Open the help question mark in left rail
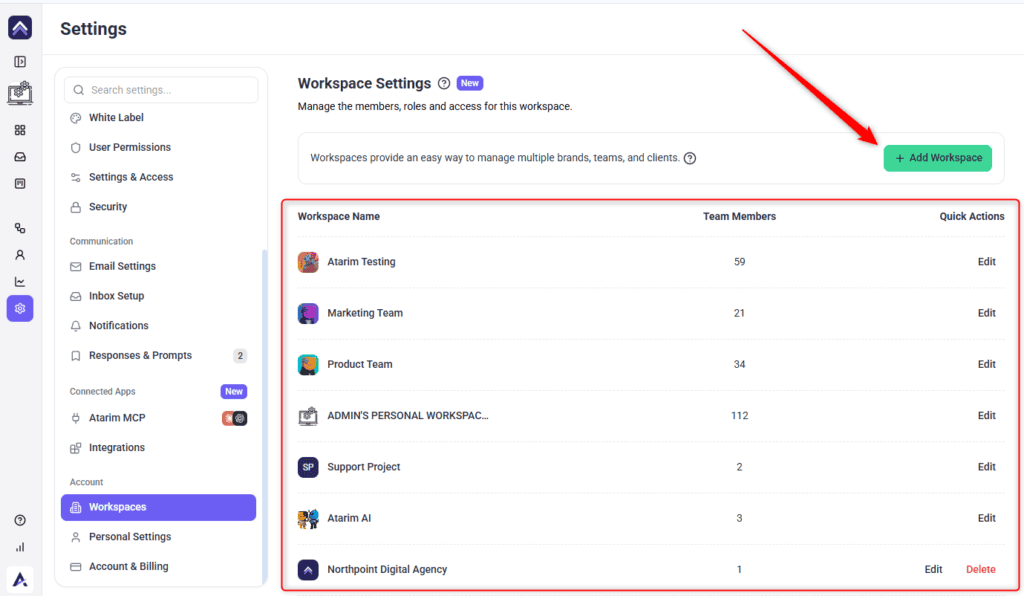This screenshot has width=1024, height=596. click(x=20, y=520)
